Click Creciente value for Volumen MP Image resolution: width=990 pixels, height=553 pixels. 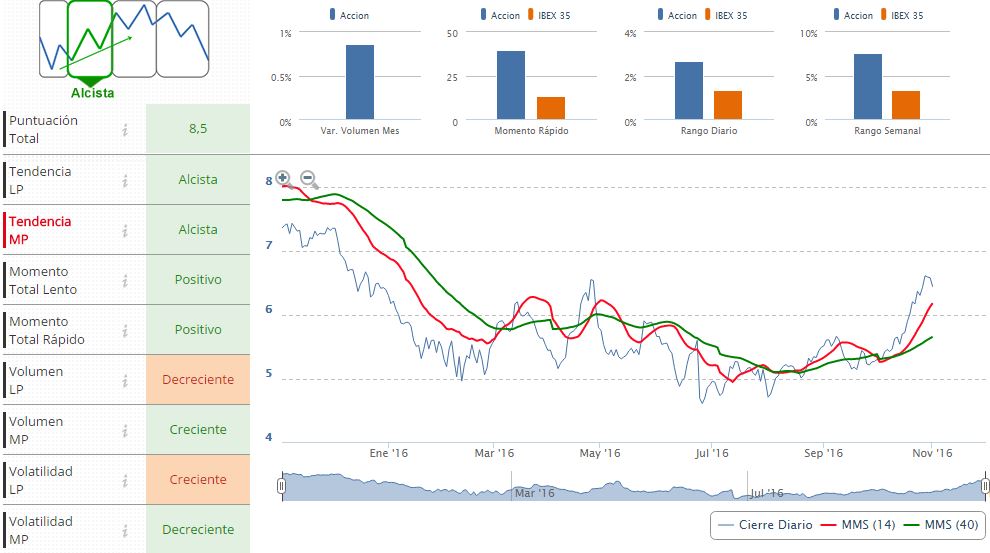tap(198, 429)
